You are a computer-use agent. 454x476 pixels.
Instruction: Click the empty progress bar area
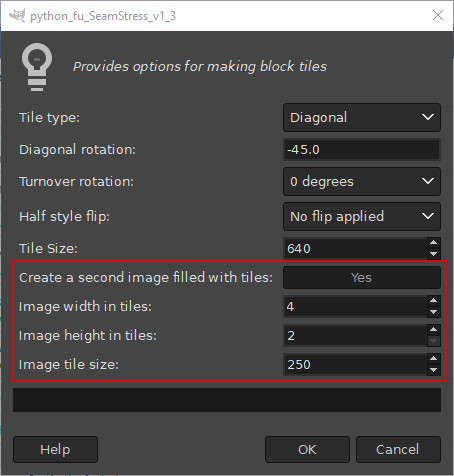[x=227, y=400]
